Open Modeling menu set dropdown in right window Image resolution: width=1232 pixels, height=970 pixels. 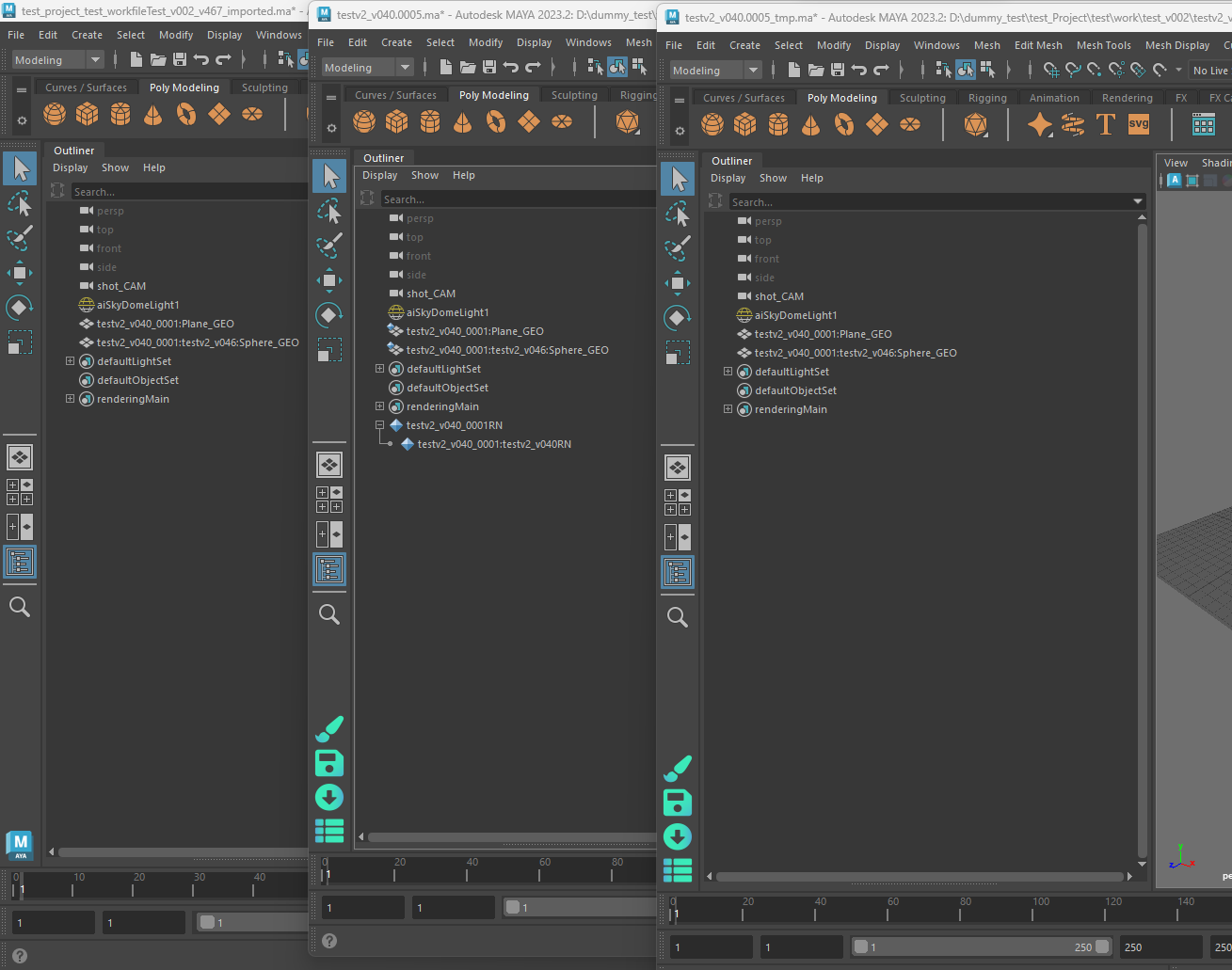pos(715,71)
